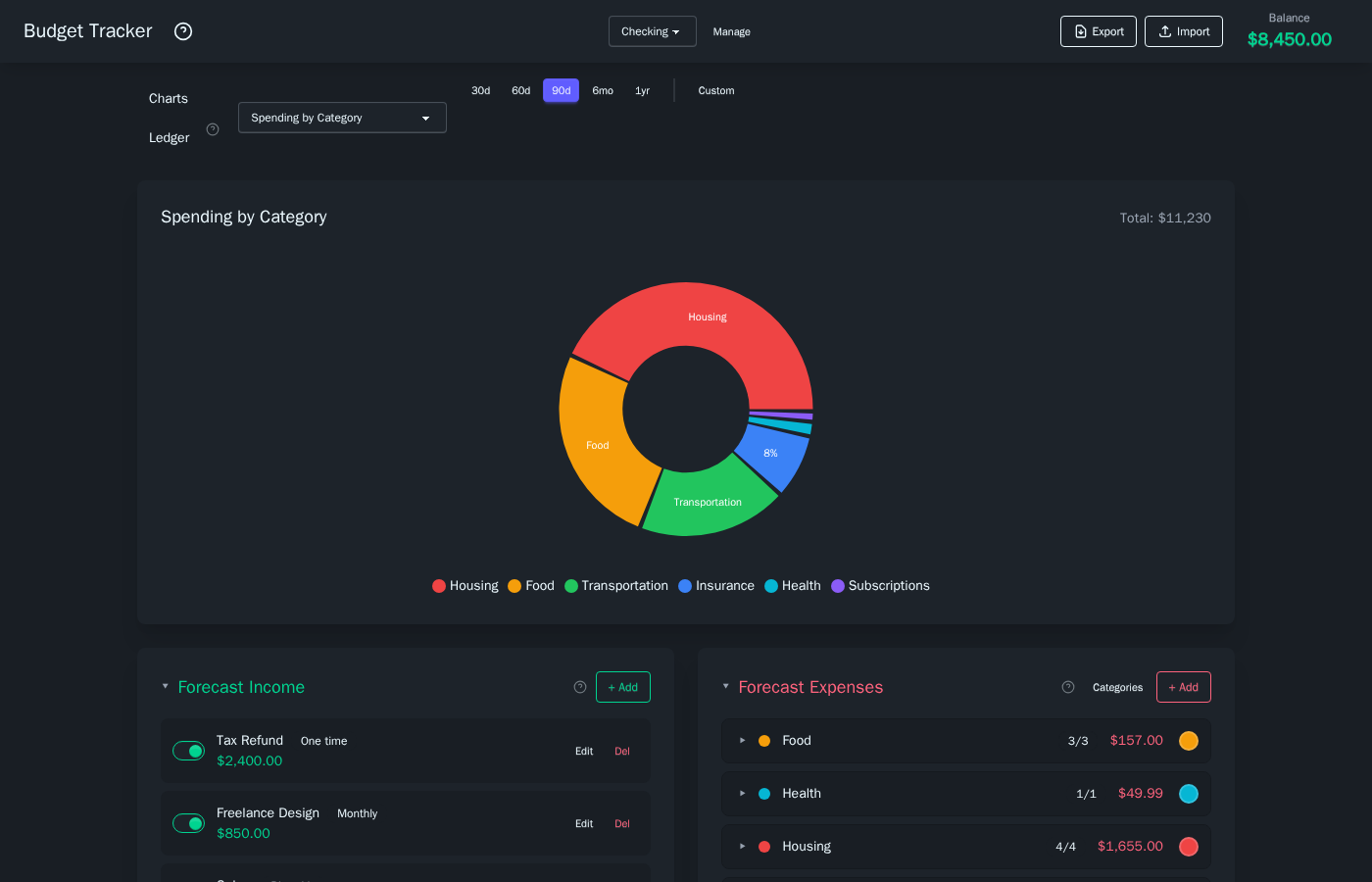This screenshot has width=1372, height=882.
Task: Click the help icon next to Ledger
Action: (x=213, y=129)
